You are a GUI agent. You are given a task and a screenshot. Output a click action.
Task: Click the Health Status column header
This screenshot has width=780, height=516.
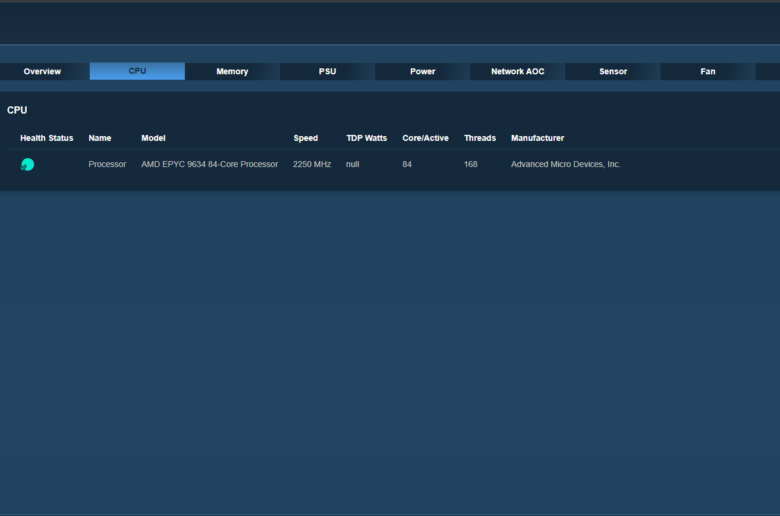tap(46, 138)
